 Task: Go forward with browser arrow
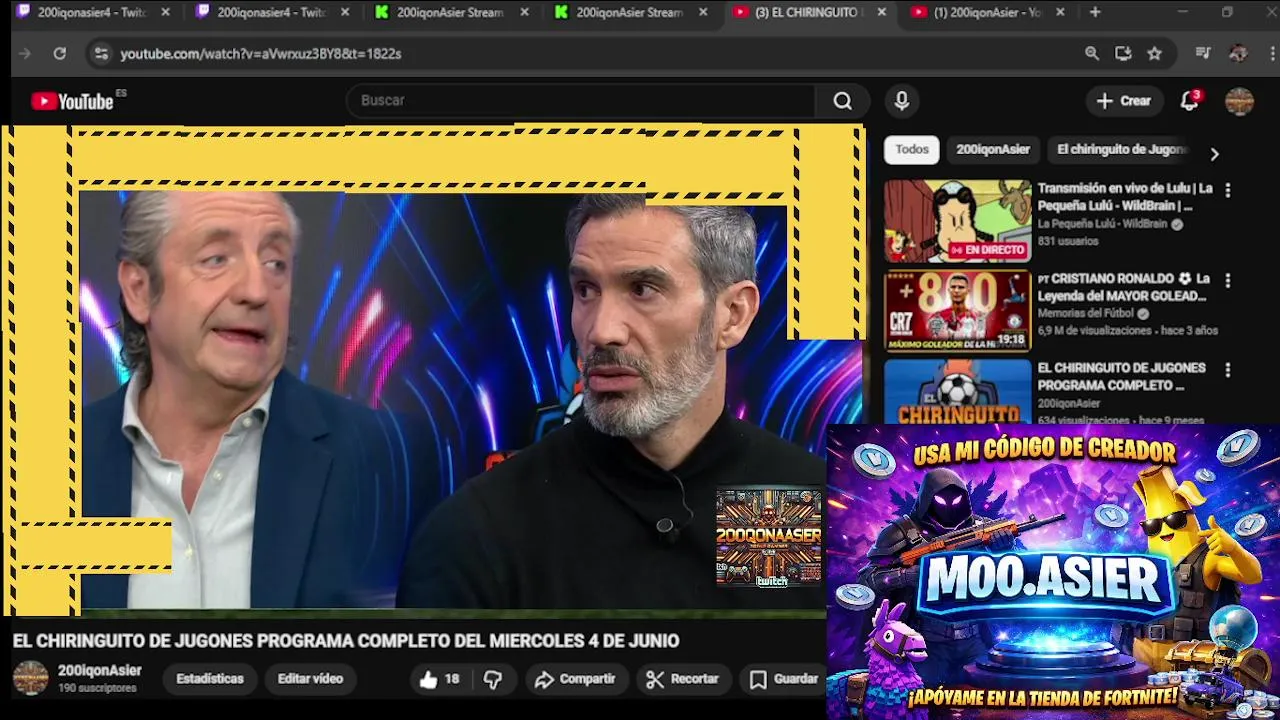point(26,54)
